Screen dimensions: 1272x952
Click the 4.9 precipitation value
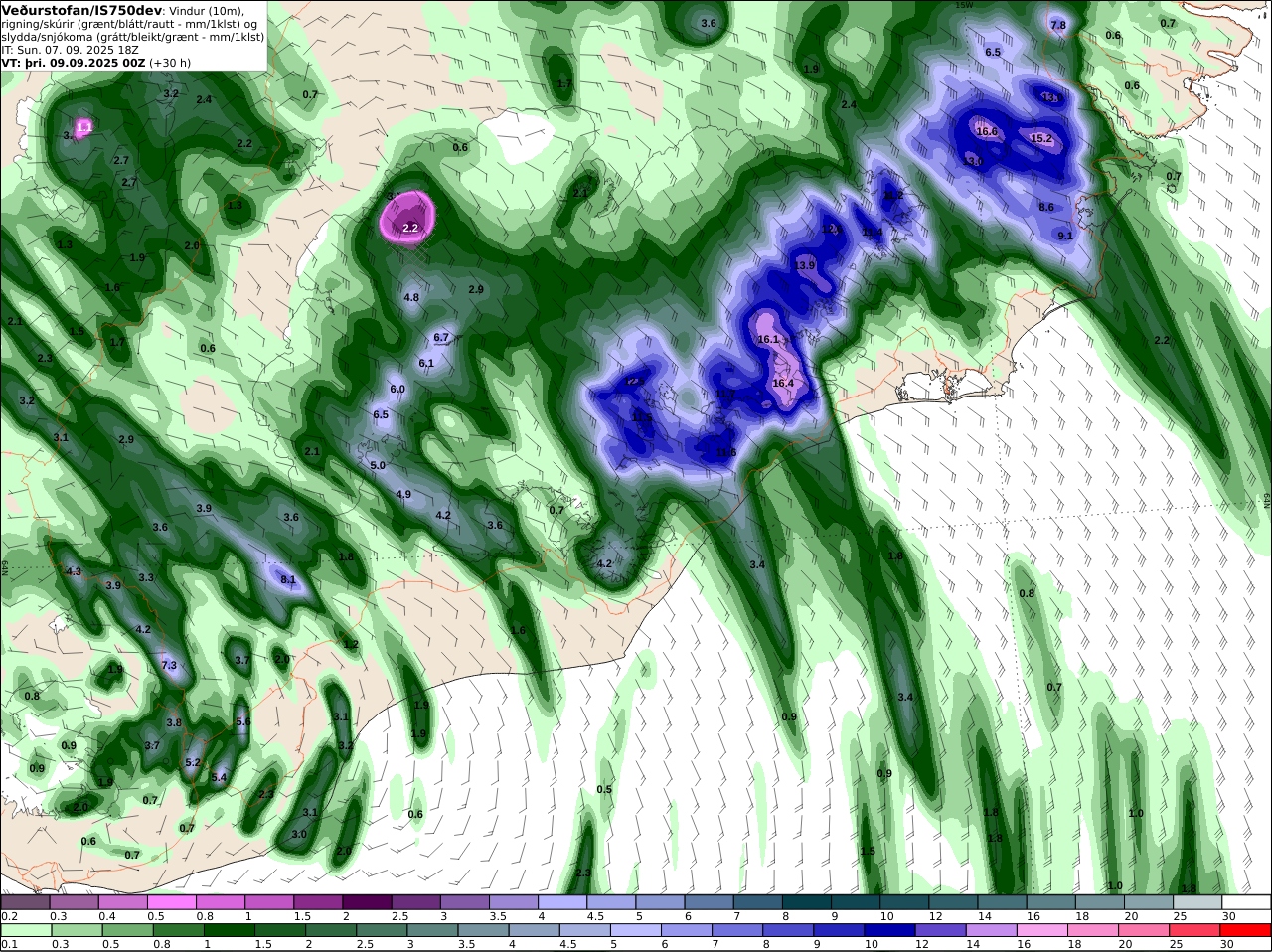point(403,494)
